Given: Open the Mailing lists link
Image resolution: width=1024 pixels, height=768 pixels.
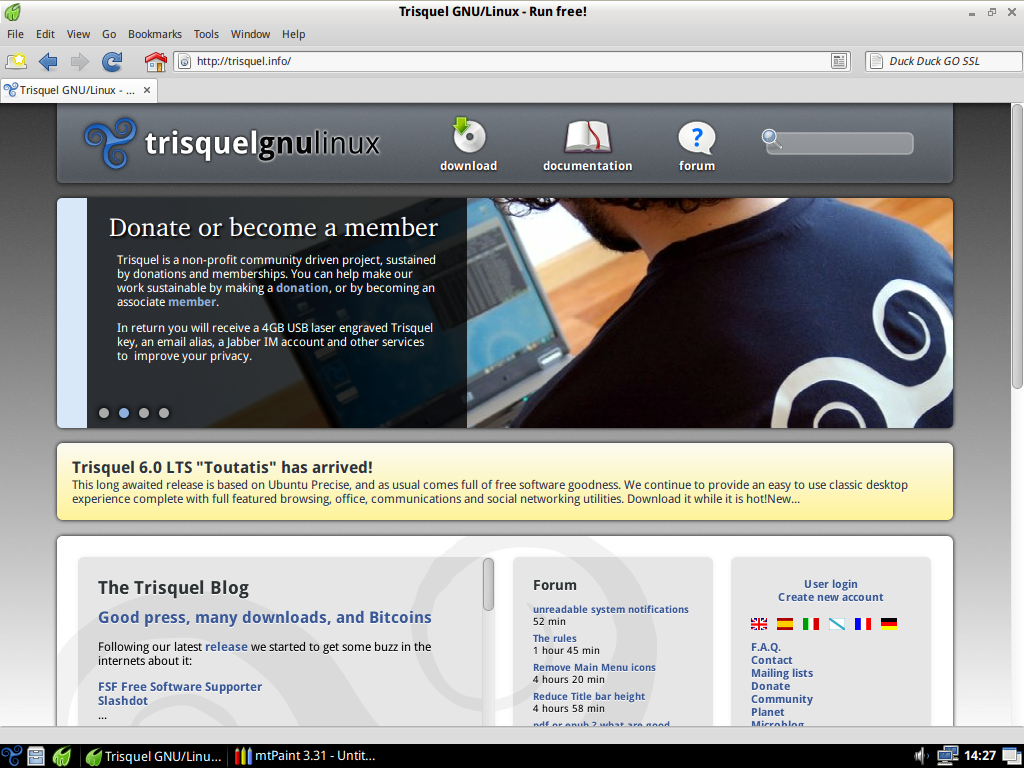Looking at the screenshot, I should pos(782,673).
